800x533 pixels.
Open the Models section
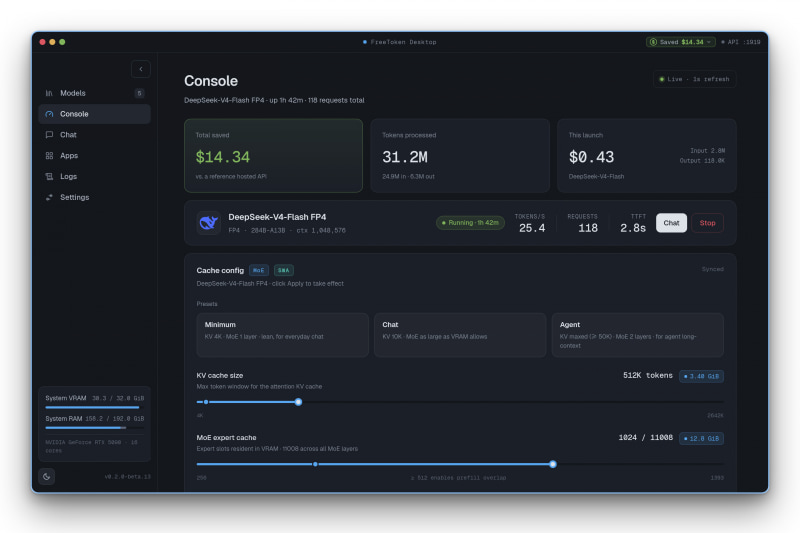tap(94, 93)
